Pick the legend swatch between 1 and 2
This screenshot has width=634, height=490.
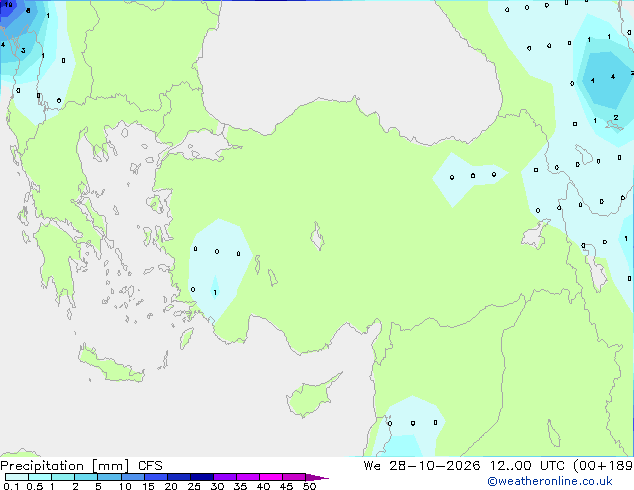point(63,477)
